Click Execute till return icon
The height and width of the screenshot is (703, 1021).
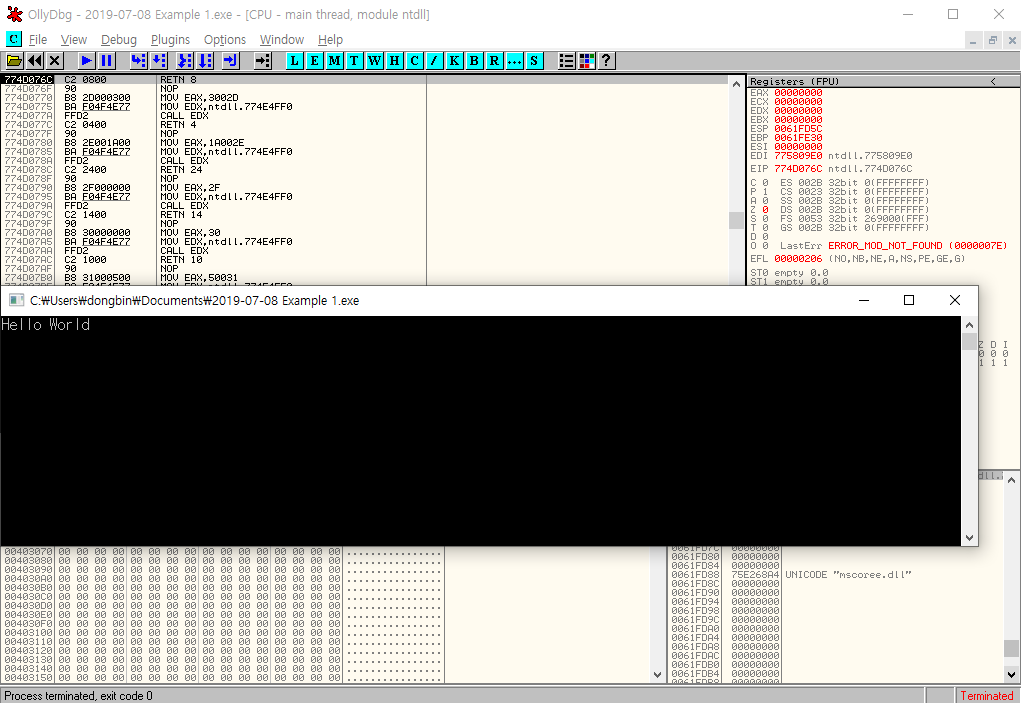[x=231, y=61]
